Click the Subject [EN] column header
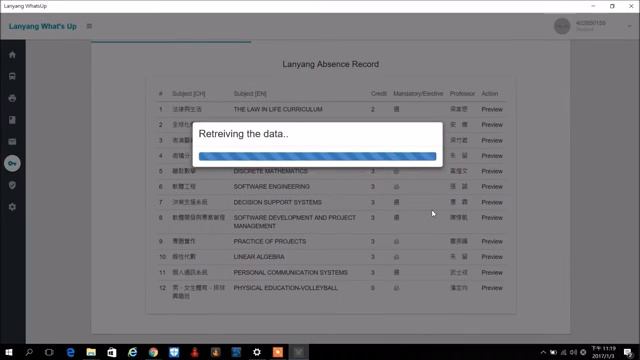This screenshot has width=640, height=360. (x=250, y=93)
